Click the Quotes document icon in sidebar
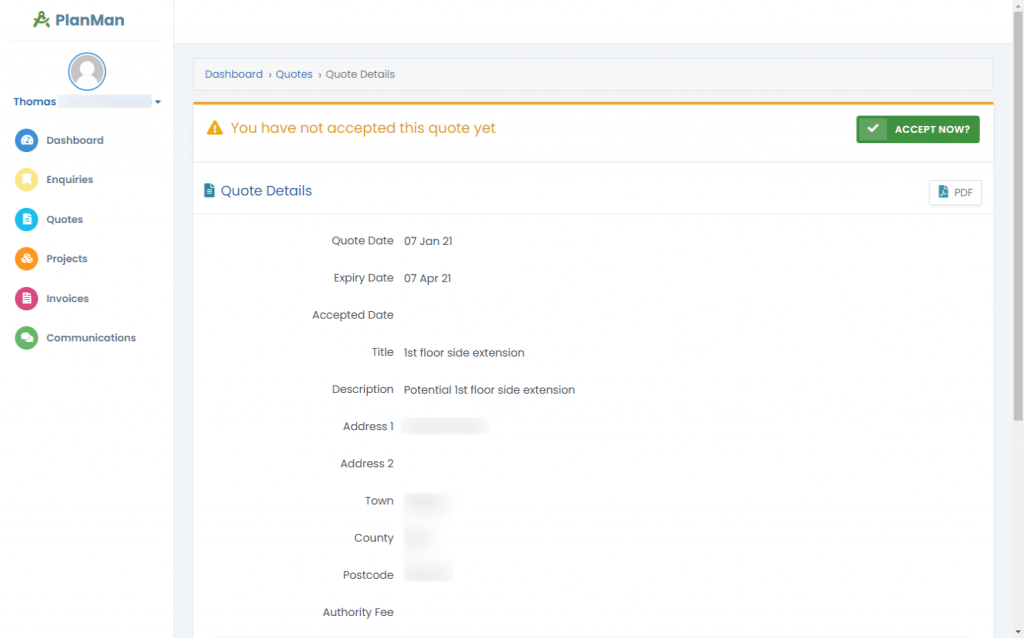Image resolution: width=1024 pixels, height=638 pixels. [27, 219]
